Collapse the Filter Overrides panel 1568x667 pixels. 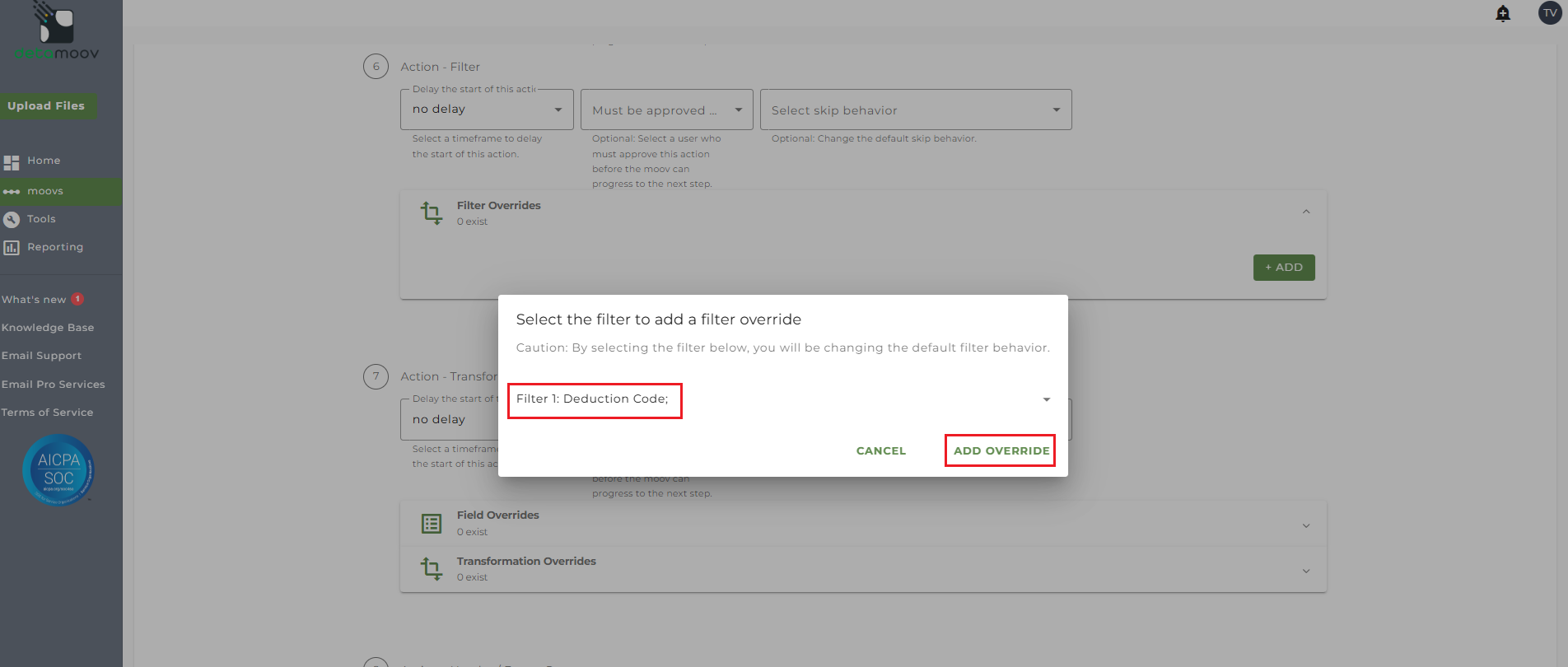coord(1306,212)
